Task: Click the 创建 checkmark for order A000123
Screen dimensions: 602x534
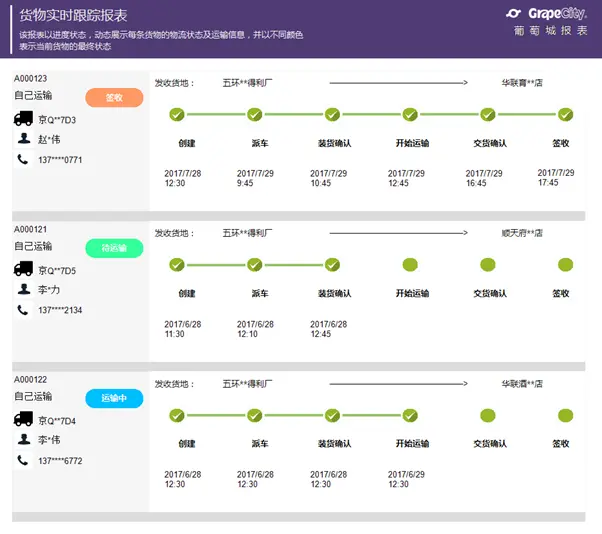Action: [177, 114]
